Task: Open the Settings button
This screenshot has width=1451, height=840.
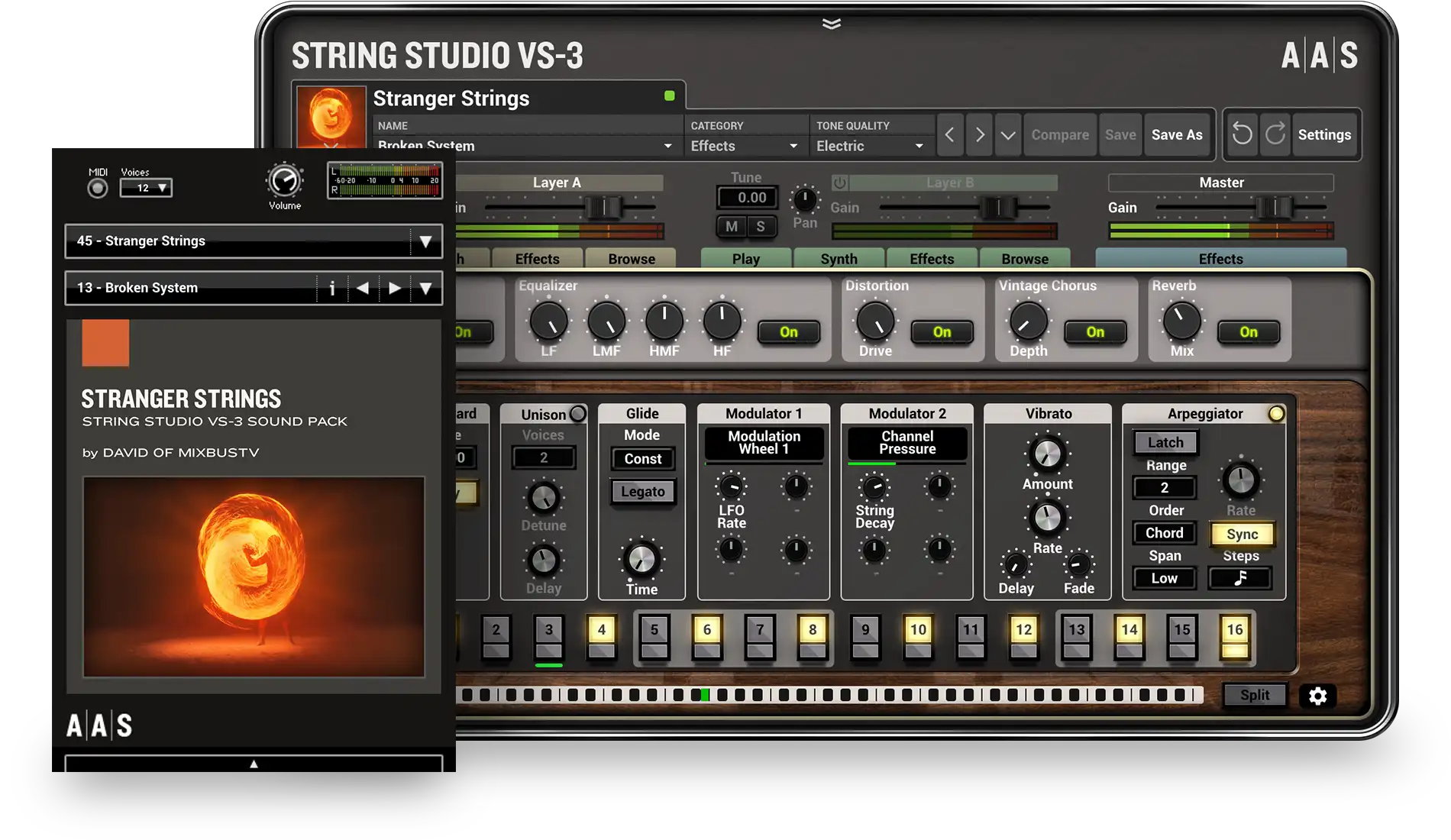Action: (x=1324, y=135)
